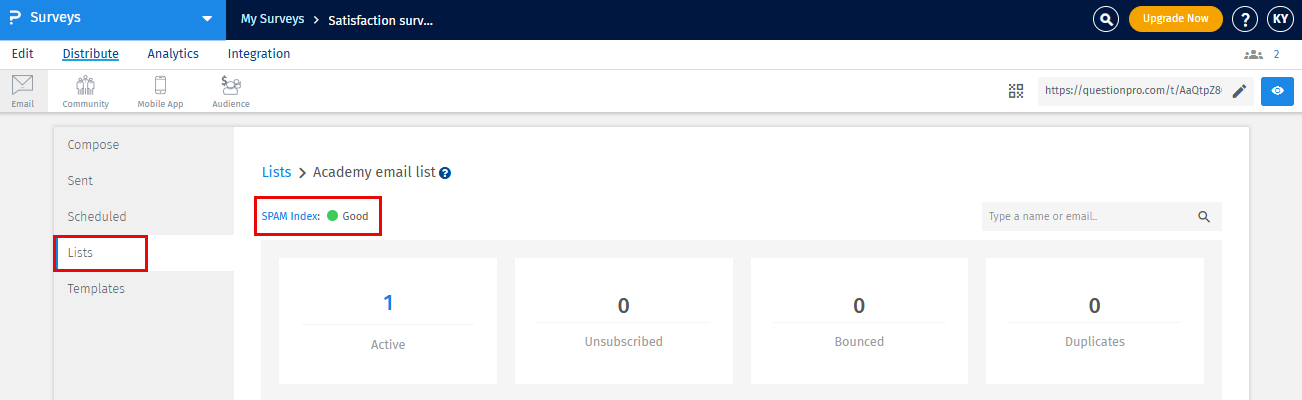Open the search magnifier in header
The image size is (1302, 400).
coord(1106,19)
